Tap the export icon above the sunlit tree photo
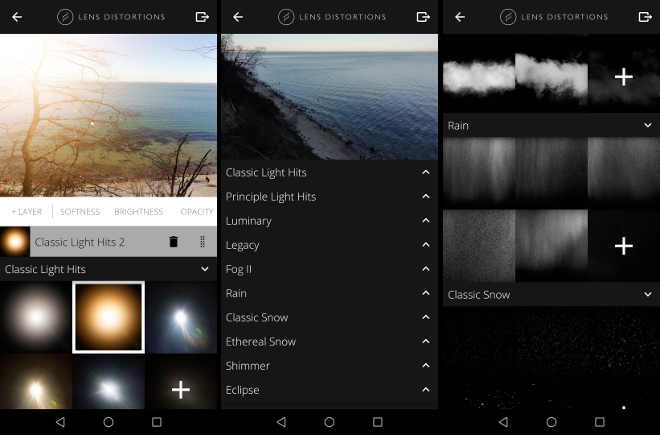This screenshot has height=435, width=660. 203,17
